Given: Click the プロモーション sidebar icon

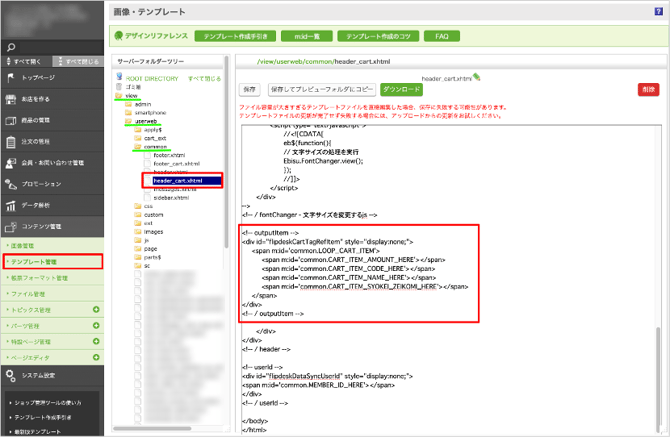Looking at the screenshot, I should click(x=12, y=183).
